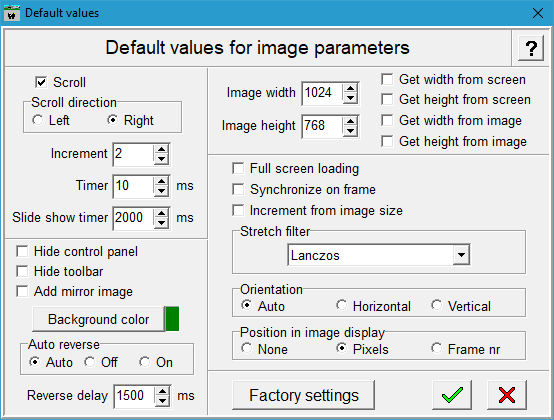The height and width of the screenshot is (420, 554).
Task: Confirm with the green checkmark icon
Action: click(x=452, y=395)
